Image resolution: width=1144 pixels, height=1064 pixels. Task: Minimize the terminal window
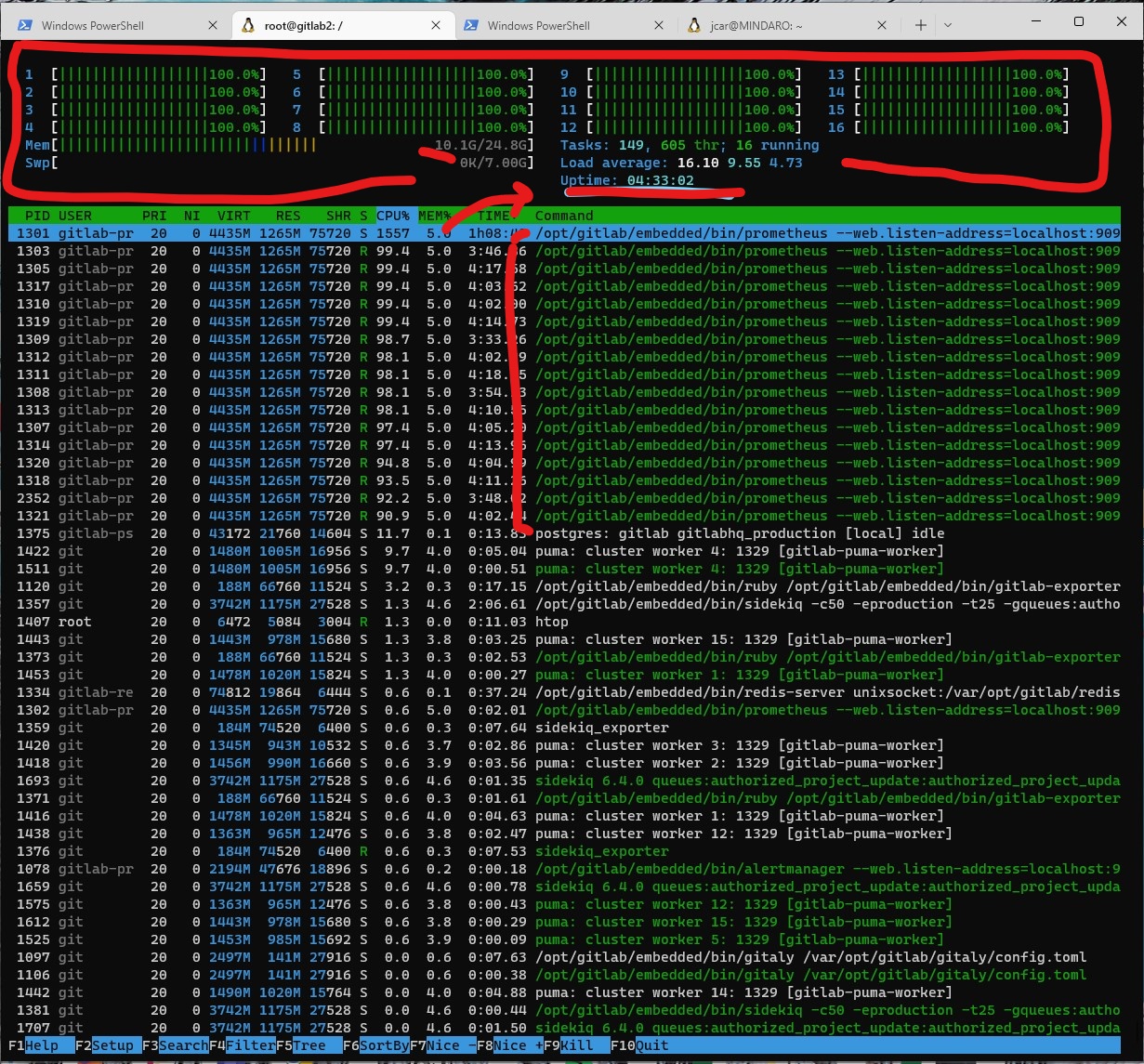1036,20
